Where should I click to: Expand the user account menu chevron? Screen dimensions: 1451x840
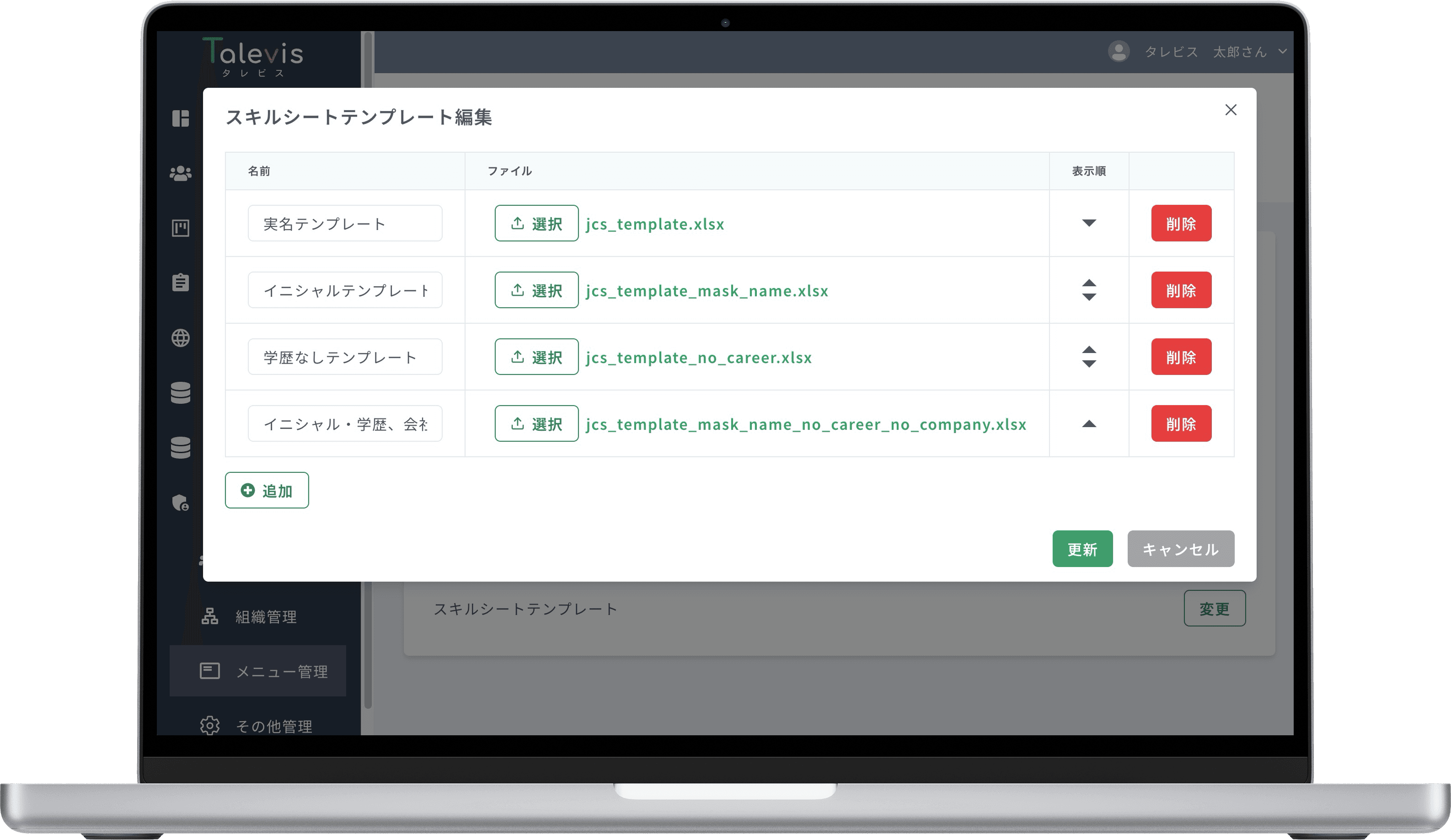click(1282, 51)
